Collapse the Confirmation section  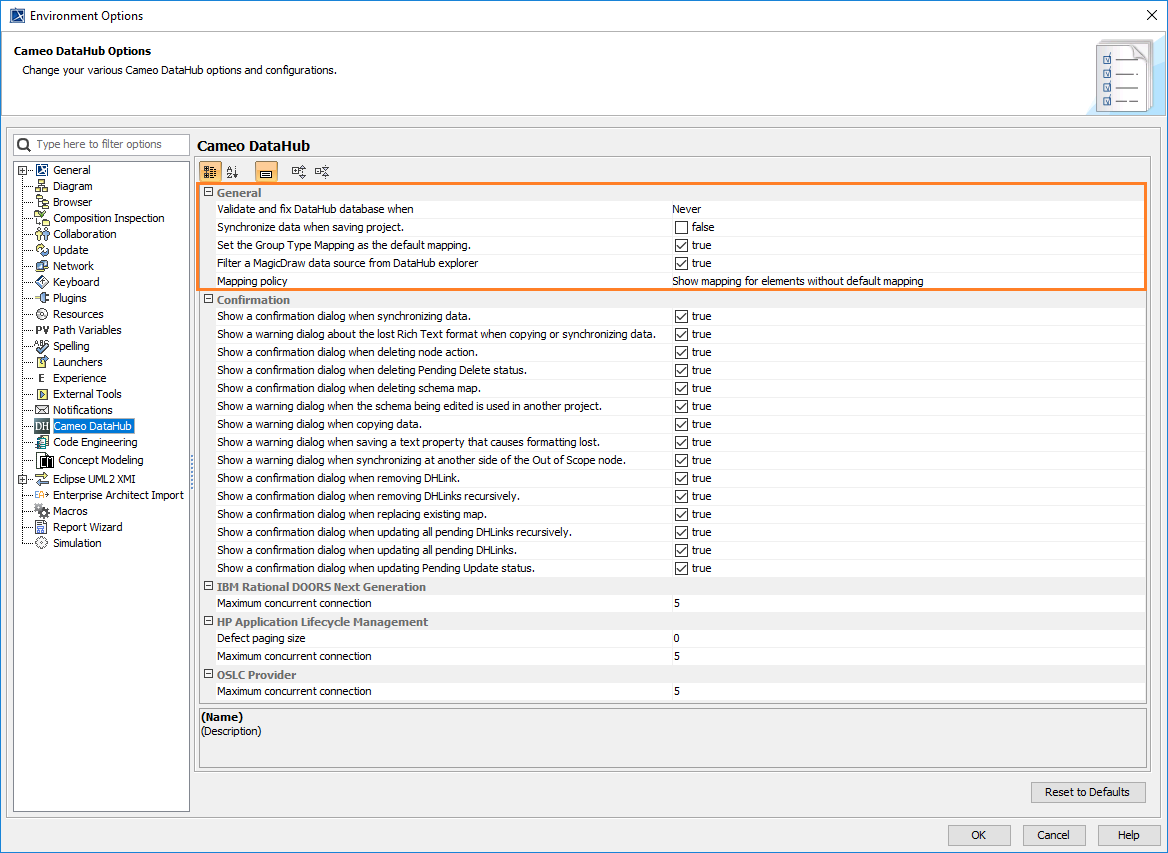[x=207, y=299]
